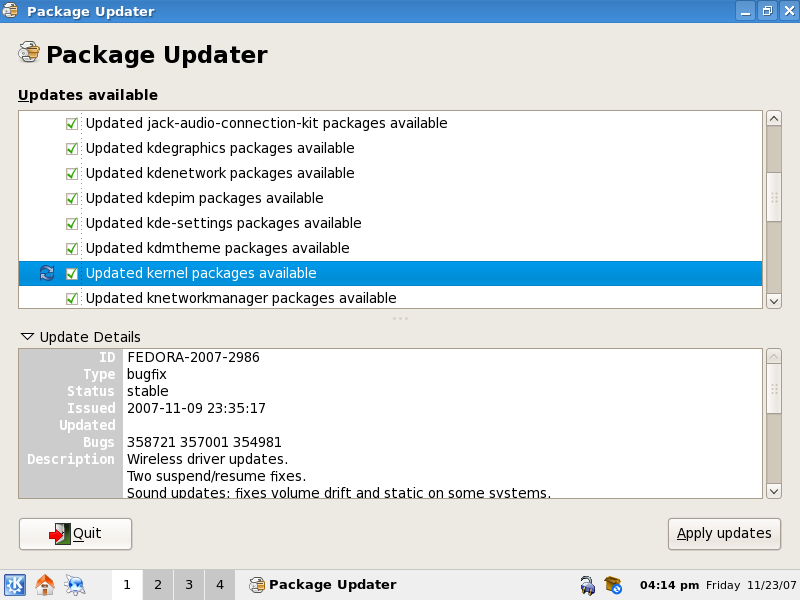800x600 pixels.
Task: Select 'Updated kdepim packages available' row
Action: coord(390,198)
